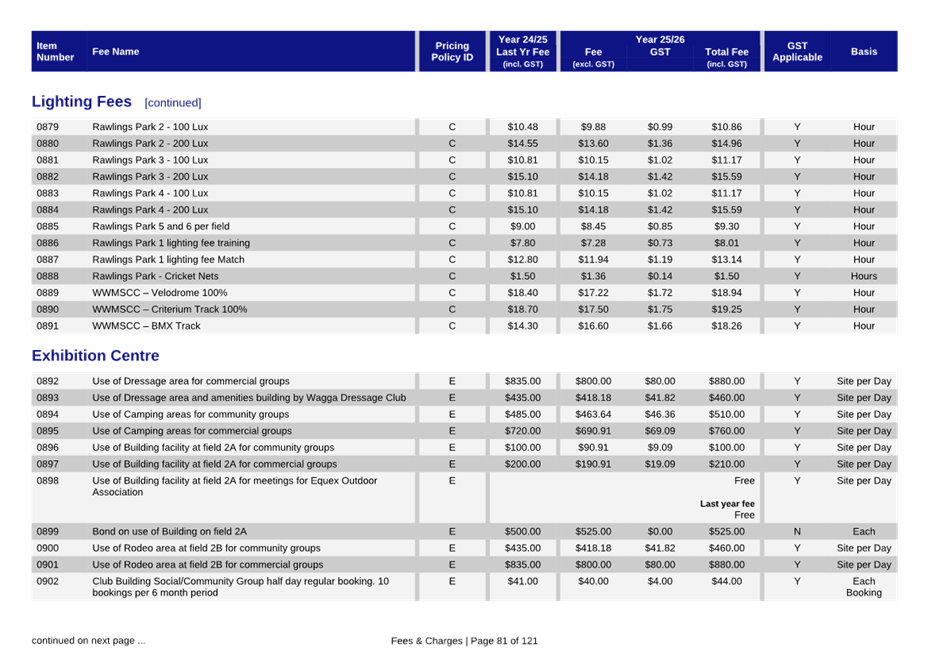The image size is (928, 656).
Task: Click the "Year 25/26" header
Action: (x=660, y=40)
